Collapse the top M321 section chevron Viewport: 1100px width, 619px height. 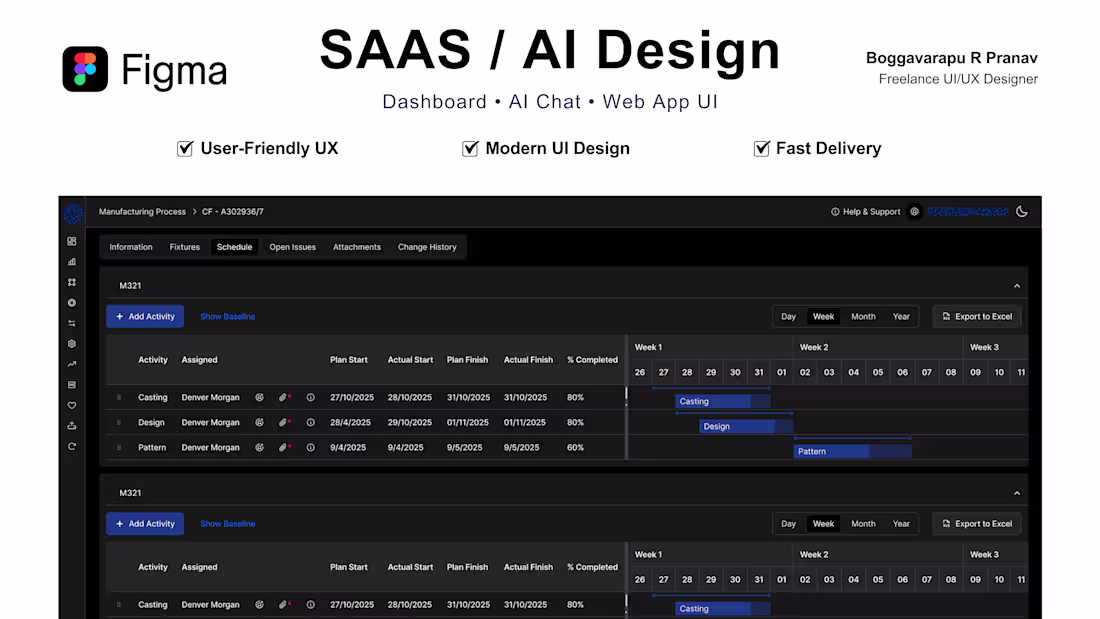1016,285
